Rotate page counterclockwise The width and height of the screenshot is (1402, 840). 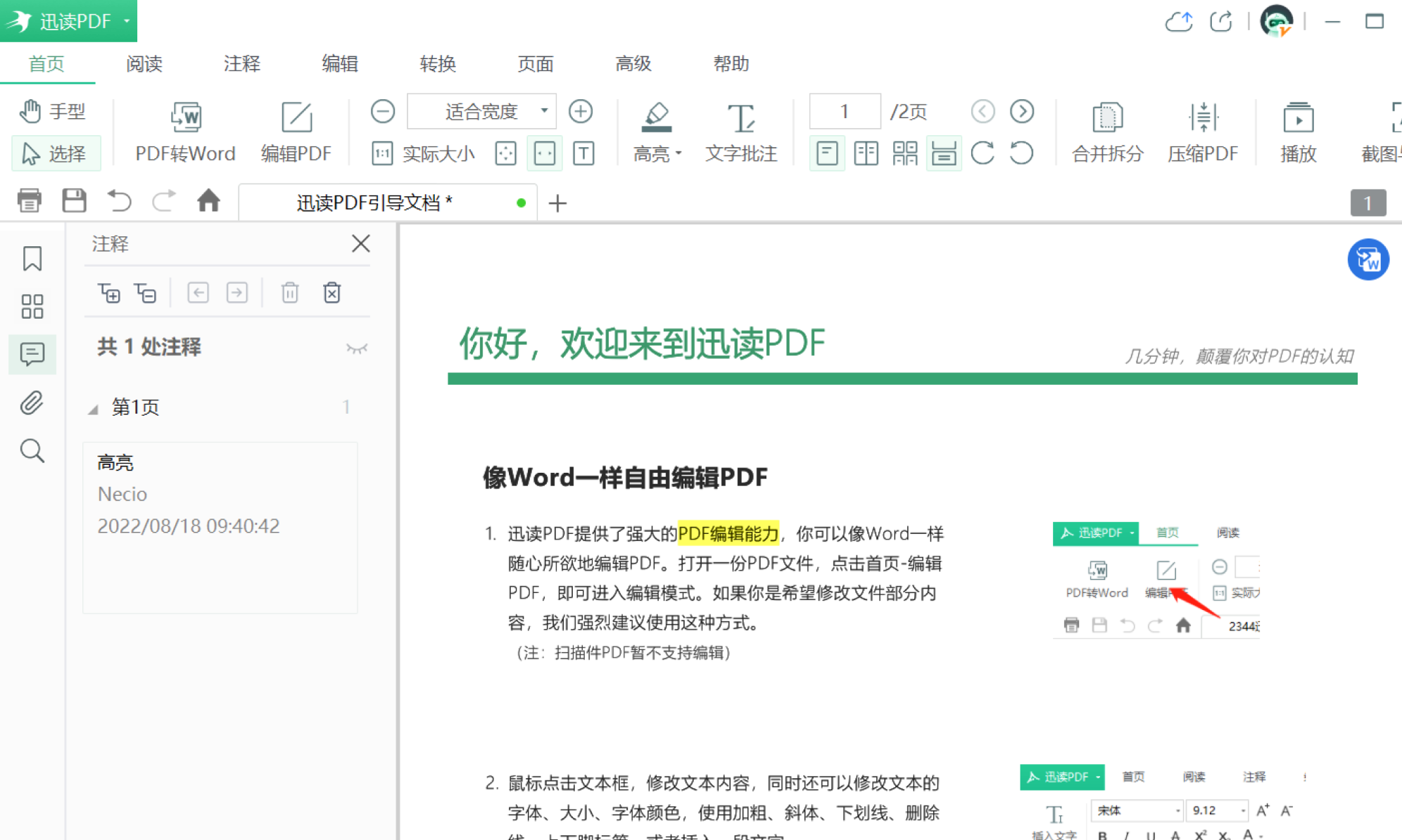point(1021,153)
